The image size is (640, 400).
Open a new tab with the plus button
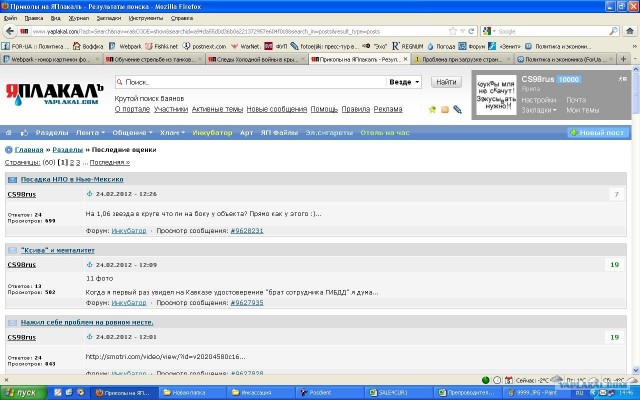point(623,59)
